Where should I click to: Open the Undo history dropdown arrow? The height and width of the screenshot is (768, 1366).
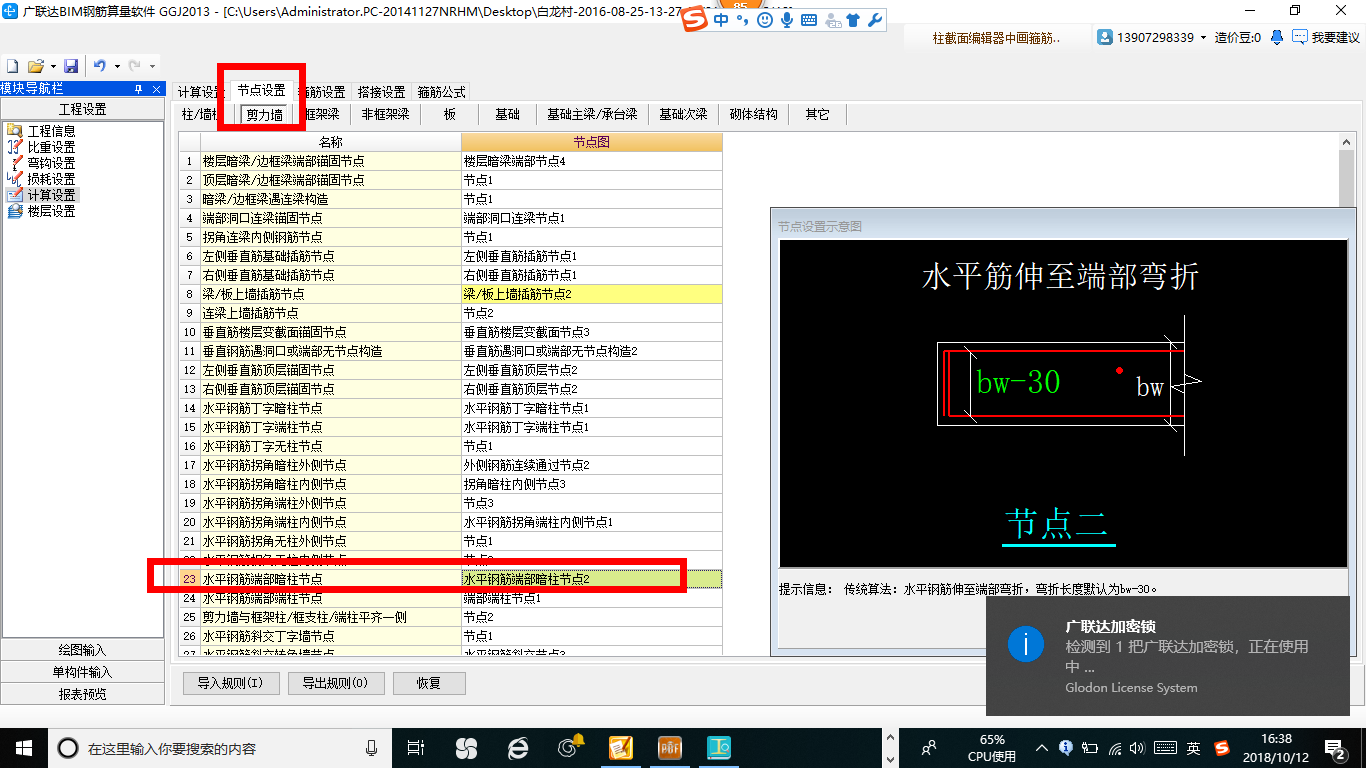coord(117,67)
